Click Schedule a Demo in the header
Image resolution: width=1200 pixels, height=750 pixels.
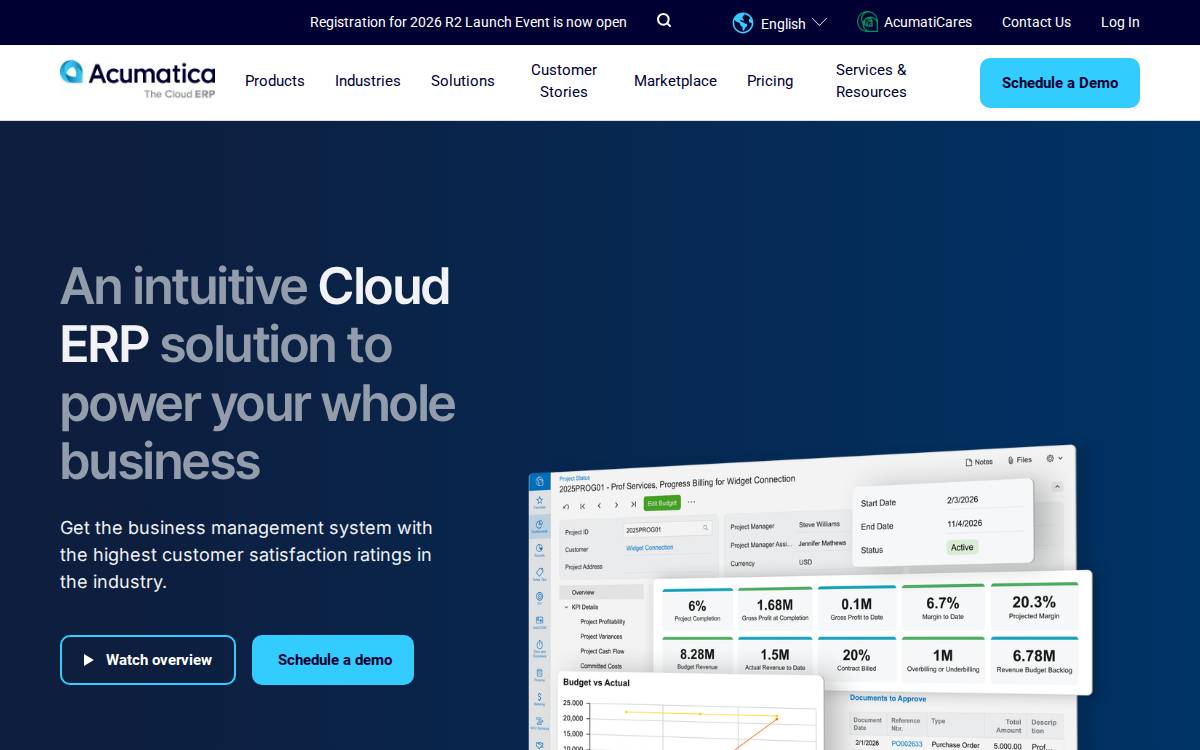[x=1060, y=83]
